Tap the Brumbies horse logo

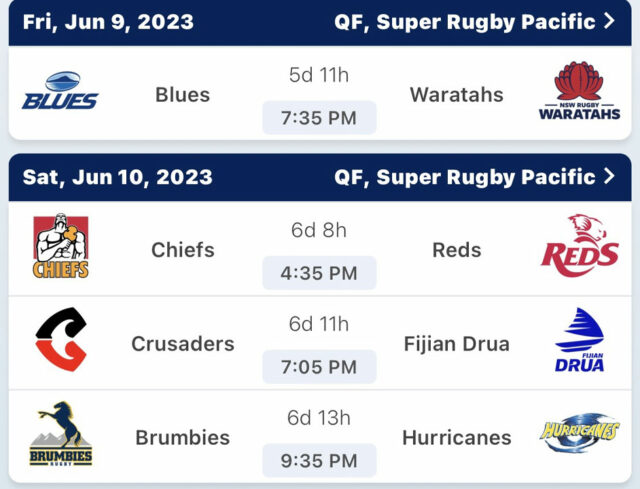coord(61,433)
